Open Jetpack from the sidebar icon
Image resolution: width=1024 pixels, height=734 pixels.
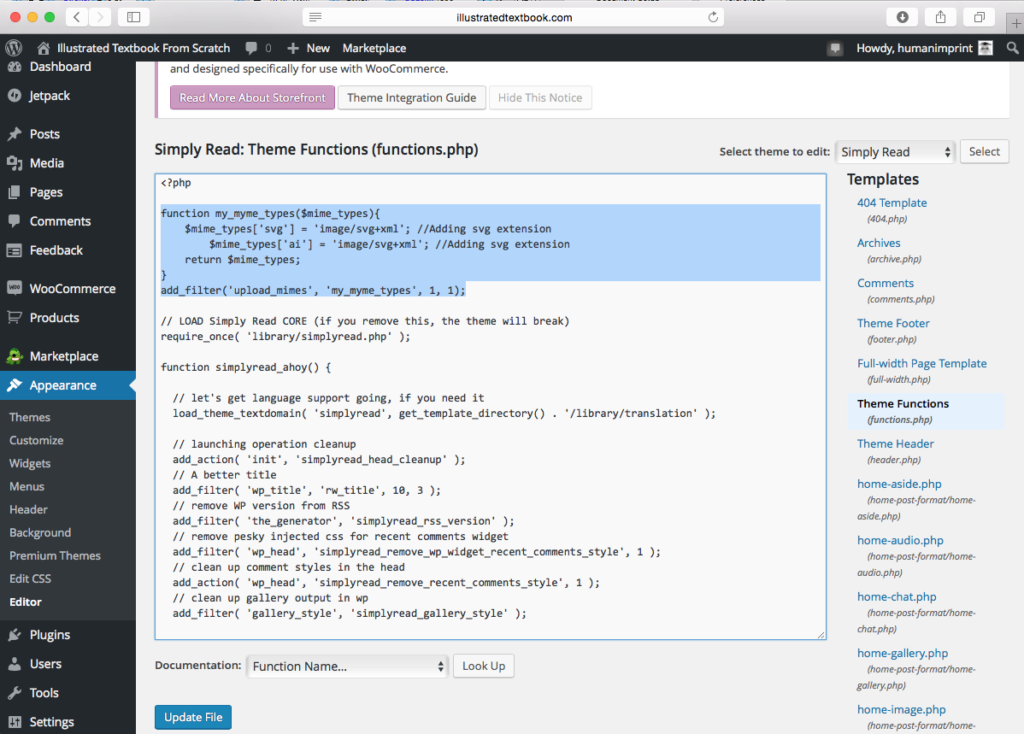tap(15, 96)
